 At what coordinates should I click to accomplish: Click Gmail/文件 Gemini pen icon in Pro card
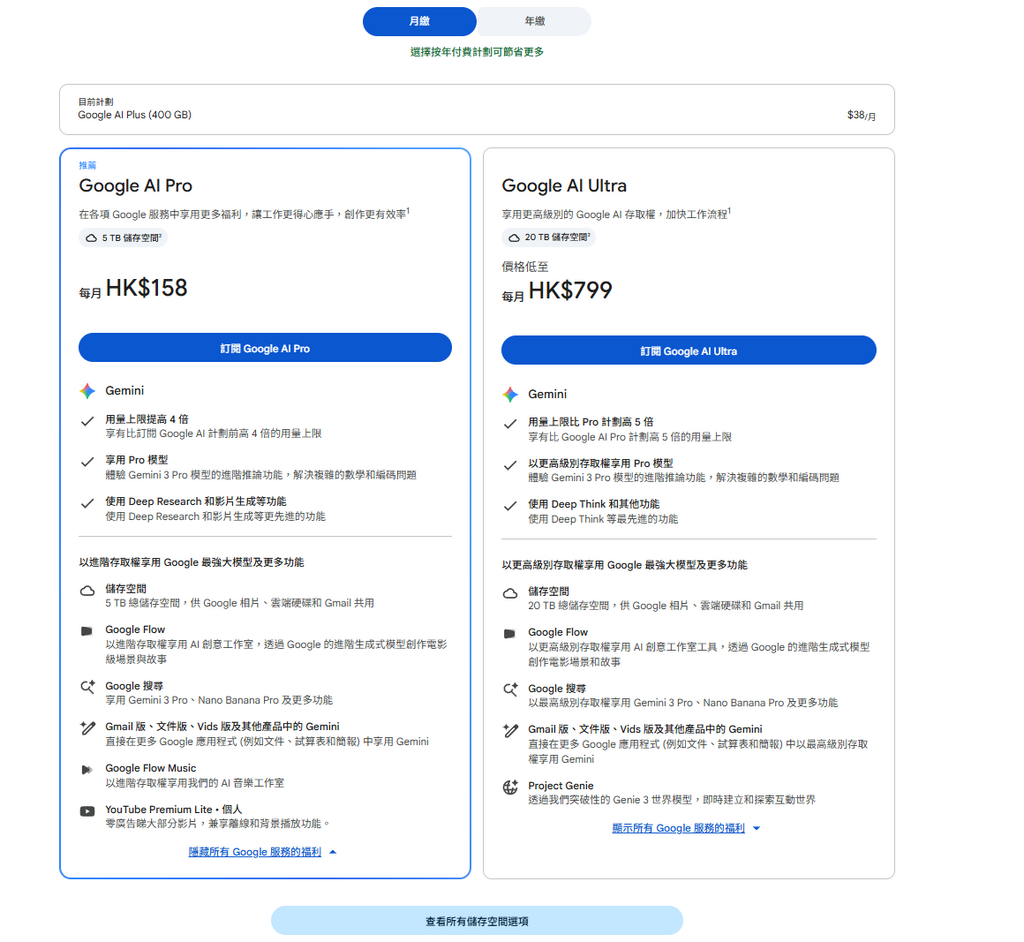[x=87, y=728]
